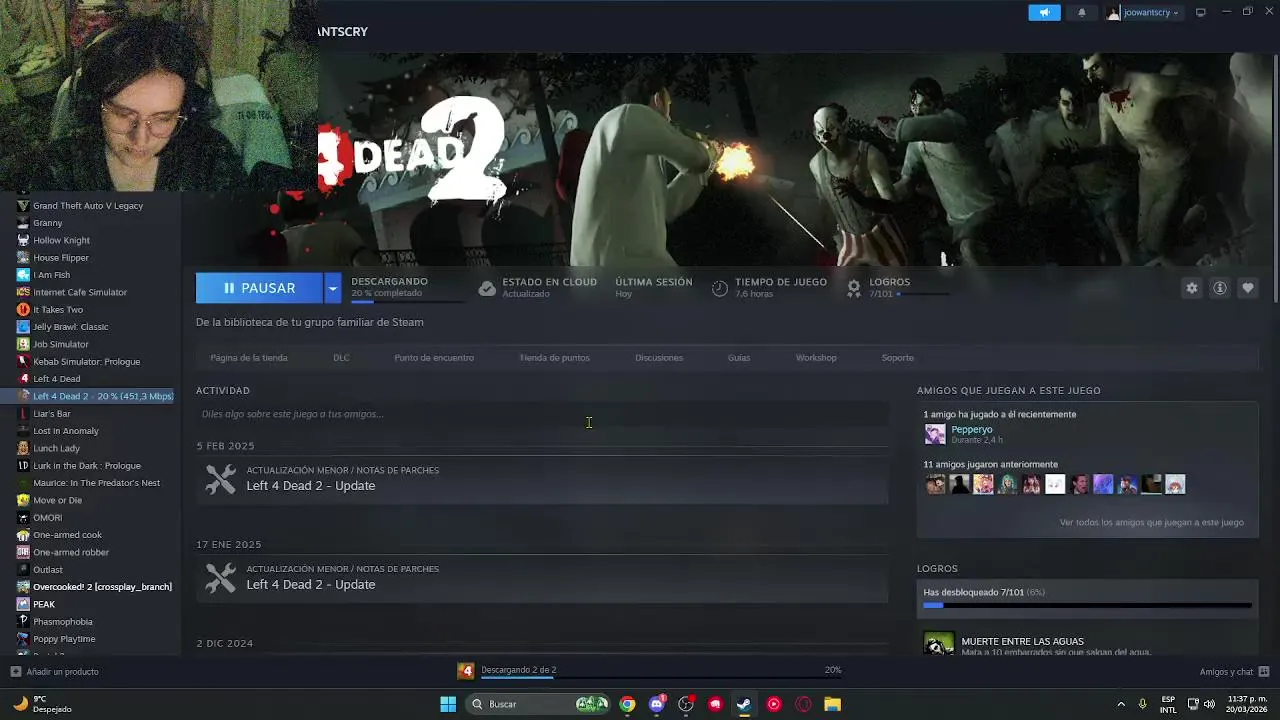Open the Punto de encuentro tab
1280x720 pixels.
[x=434, y=358]
